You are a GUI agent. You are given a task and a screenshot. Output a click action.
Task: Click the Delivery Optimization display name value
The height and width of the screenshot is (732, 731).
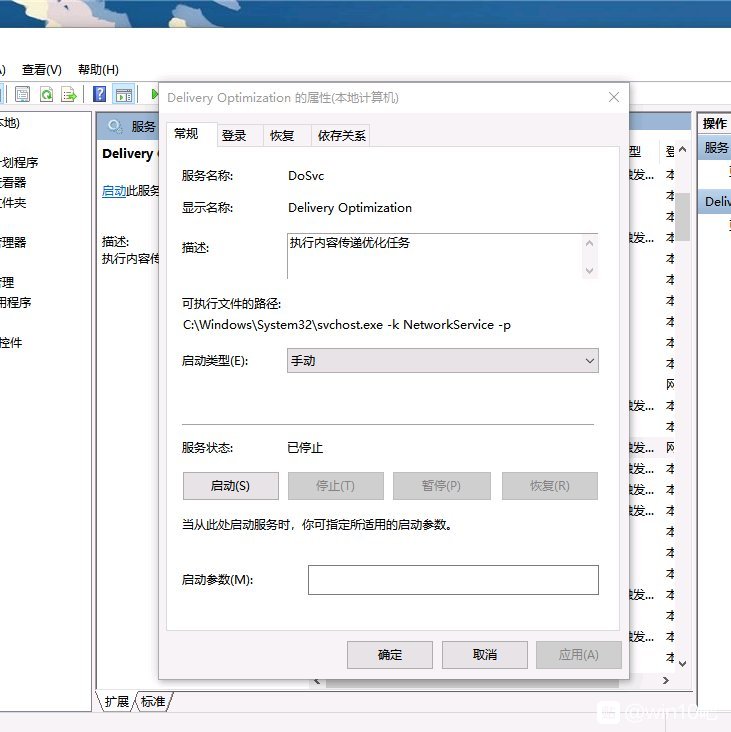[350, 208]
